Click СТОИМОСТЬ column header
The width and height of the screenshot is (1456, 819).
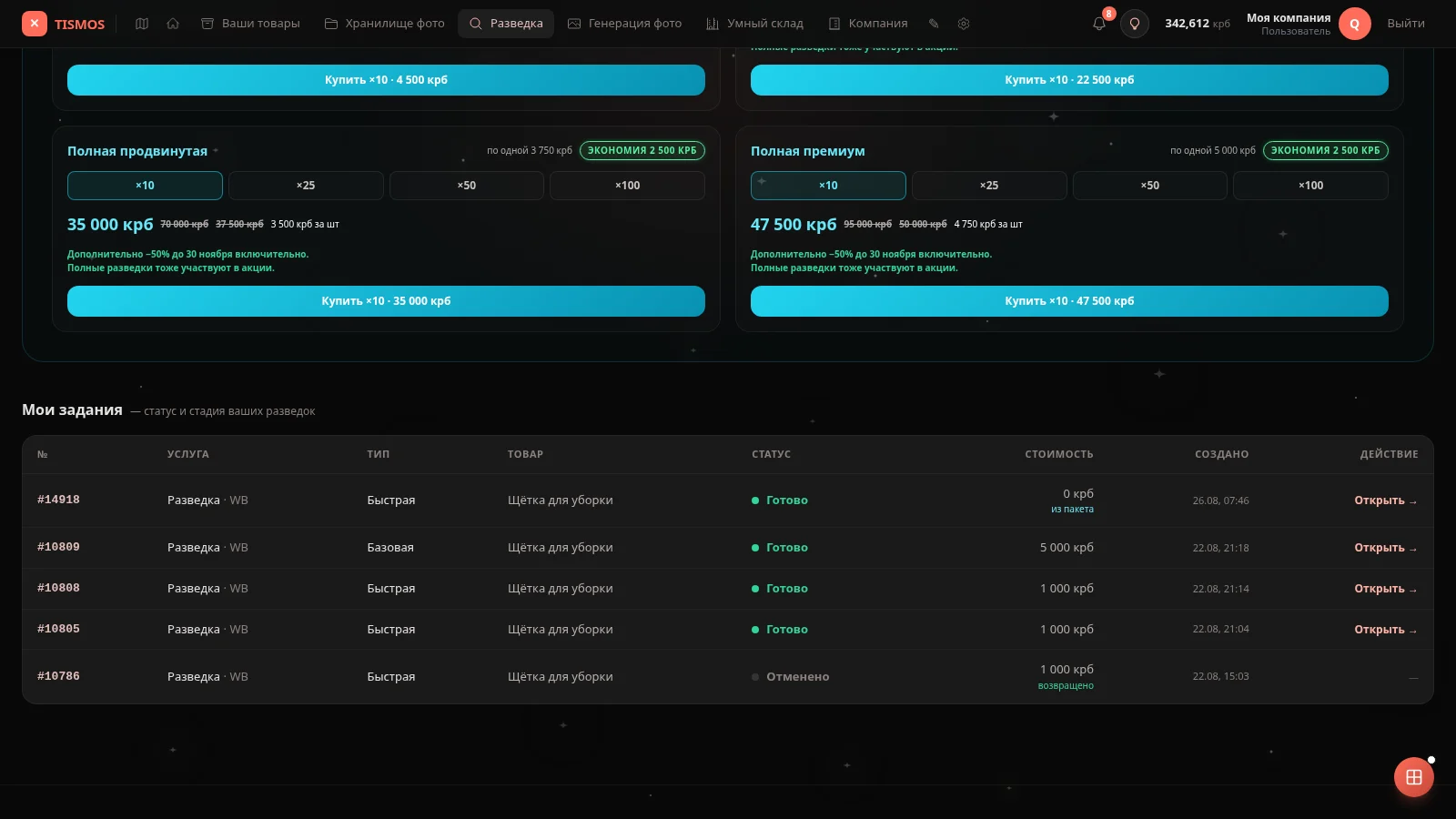(x=1059, y=454)
